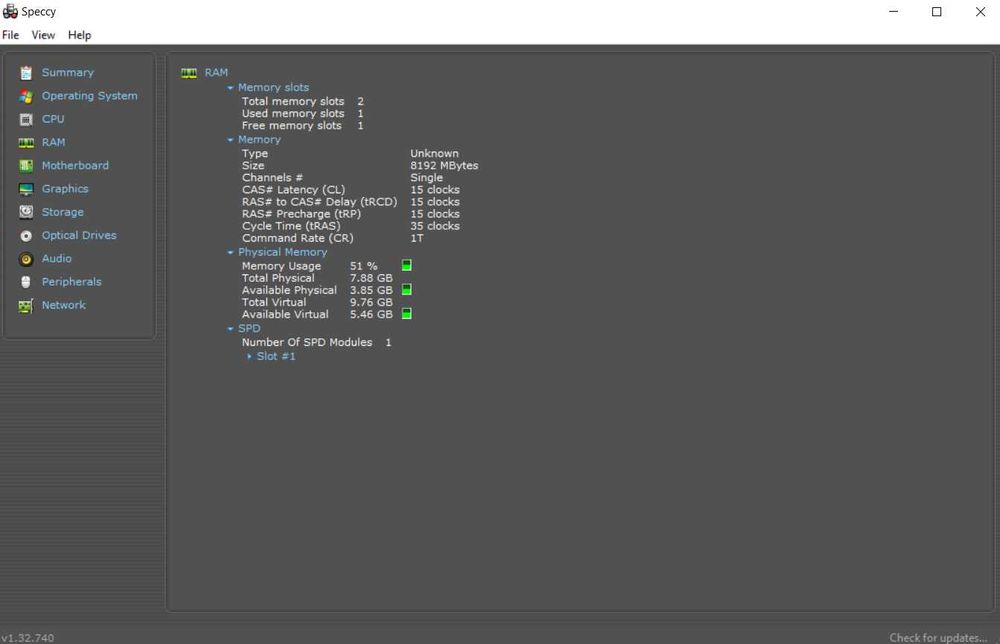This screenshot has width=1000, height=644.
Task: Click the Channels # Single value
Action: (x=426, y=178)
